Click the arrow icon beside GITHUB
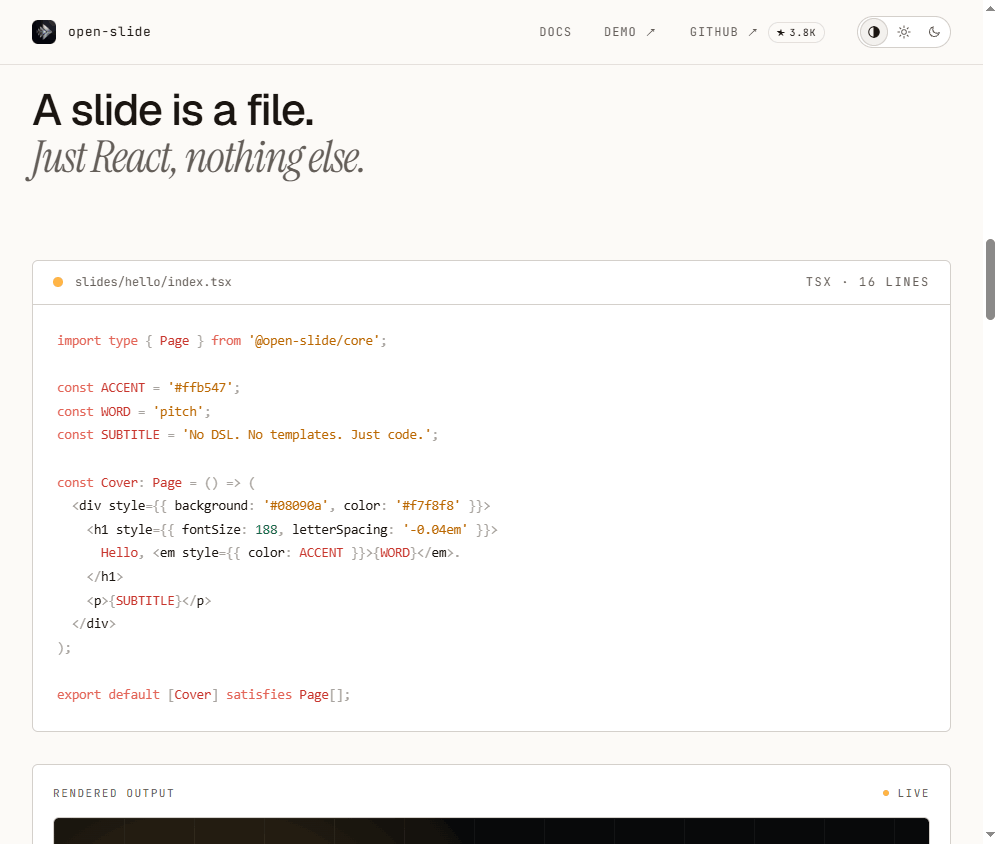Image resolution: width=998 pixels, height=844 pixels. (753, 32)
